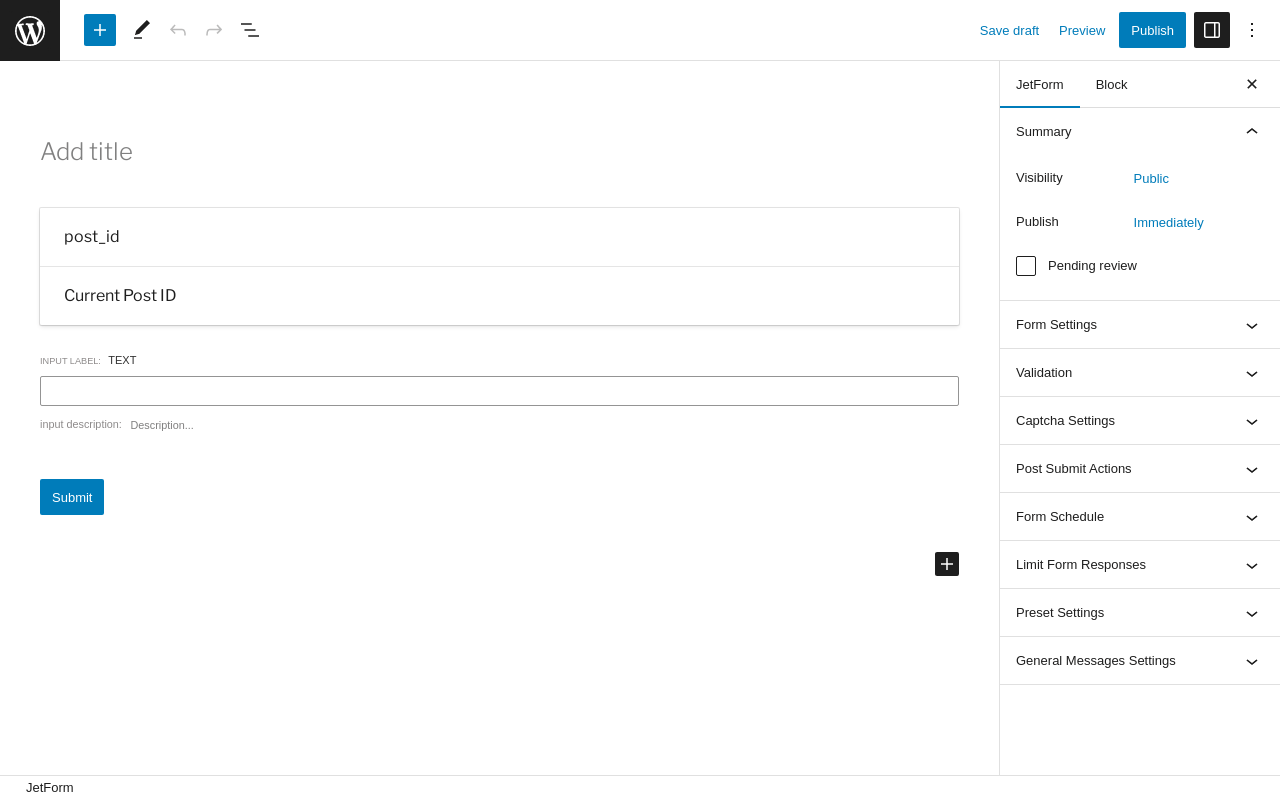The width and height of the screenshot is (1280, 800).
Task: Click the Undo arrow icon
Action: click(x=178, y=30)
